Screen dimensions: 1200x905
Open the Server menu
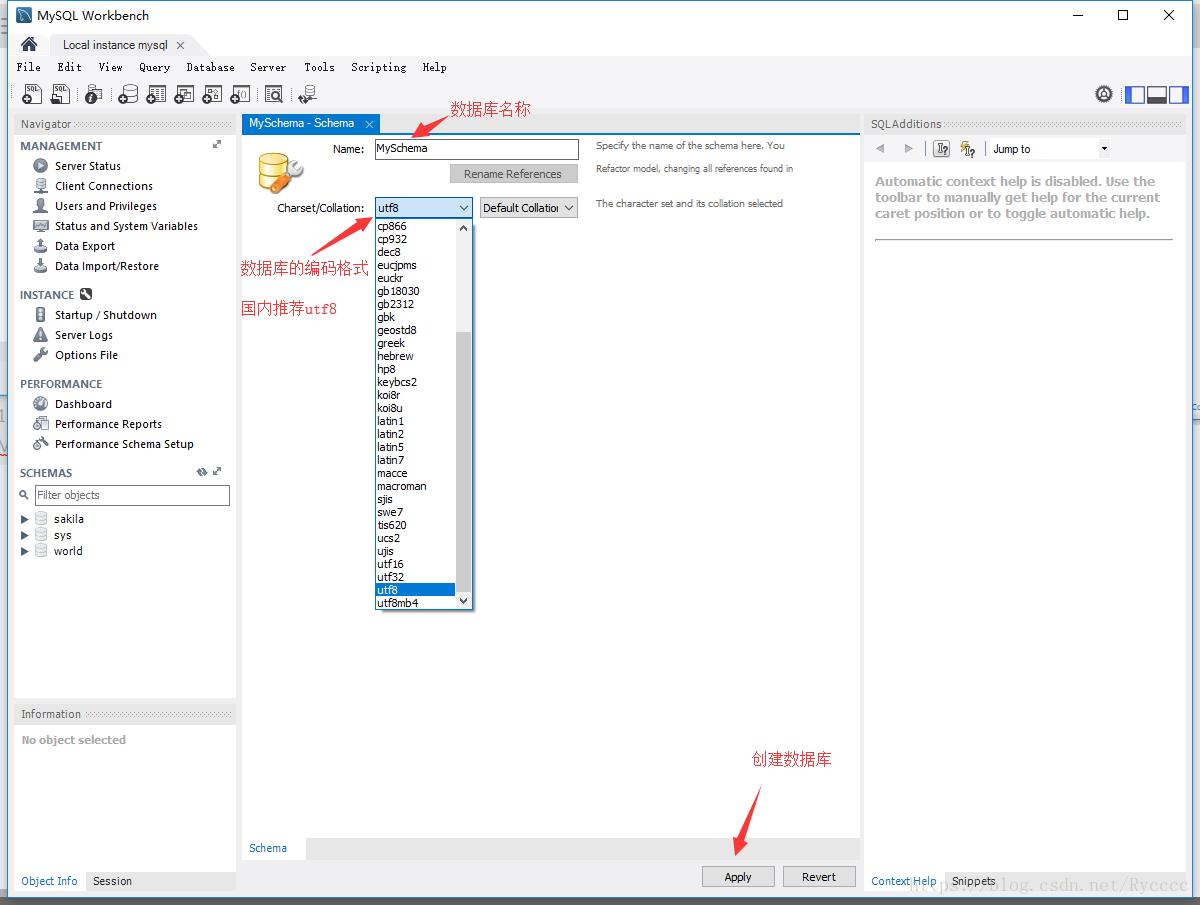point(268,67)
